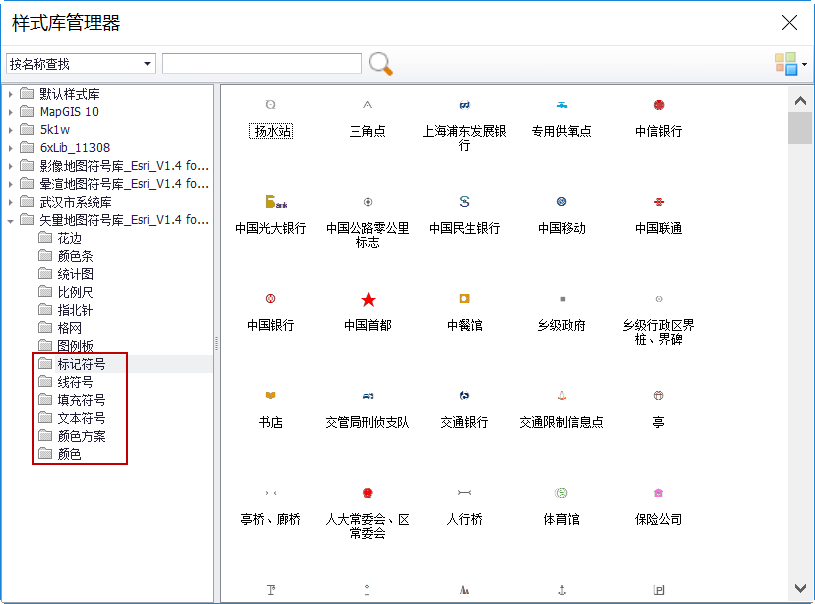The height and width of the screenshot is (604, 815).
Task: Select the 书店 symbol icon
Action: click(x=270, y=396)
